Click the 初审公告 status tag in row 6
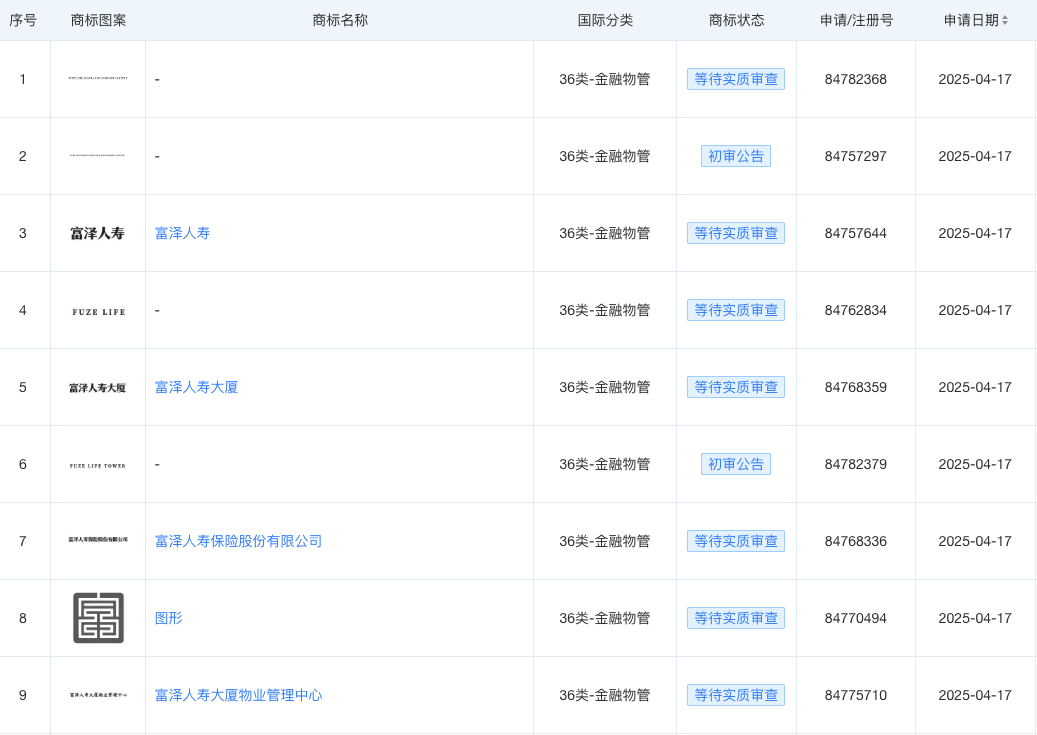This screenshot has width=1037, height=735. (735, 464)
